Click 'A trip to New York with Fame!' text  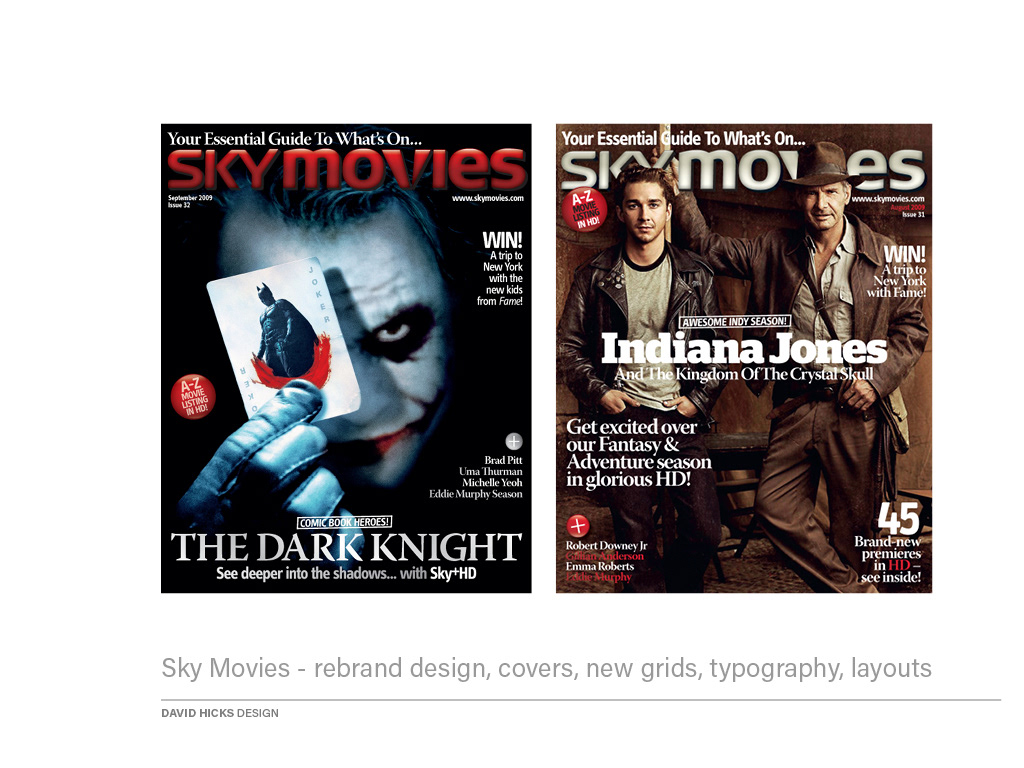(x=897, y=281)
